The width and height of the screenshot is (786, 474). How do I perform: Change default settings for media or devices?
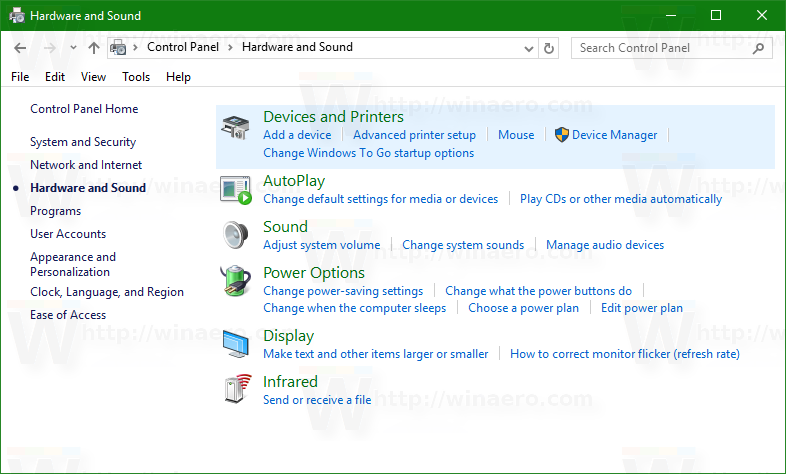pyautogui.click(x=380, y=199)
